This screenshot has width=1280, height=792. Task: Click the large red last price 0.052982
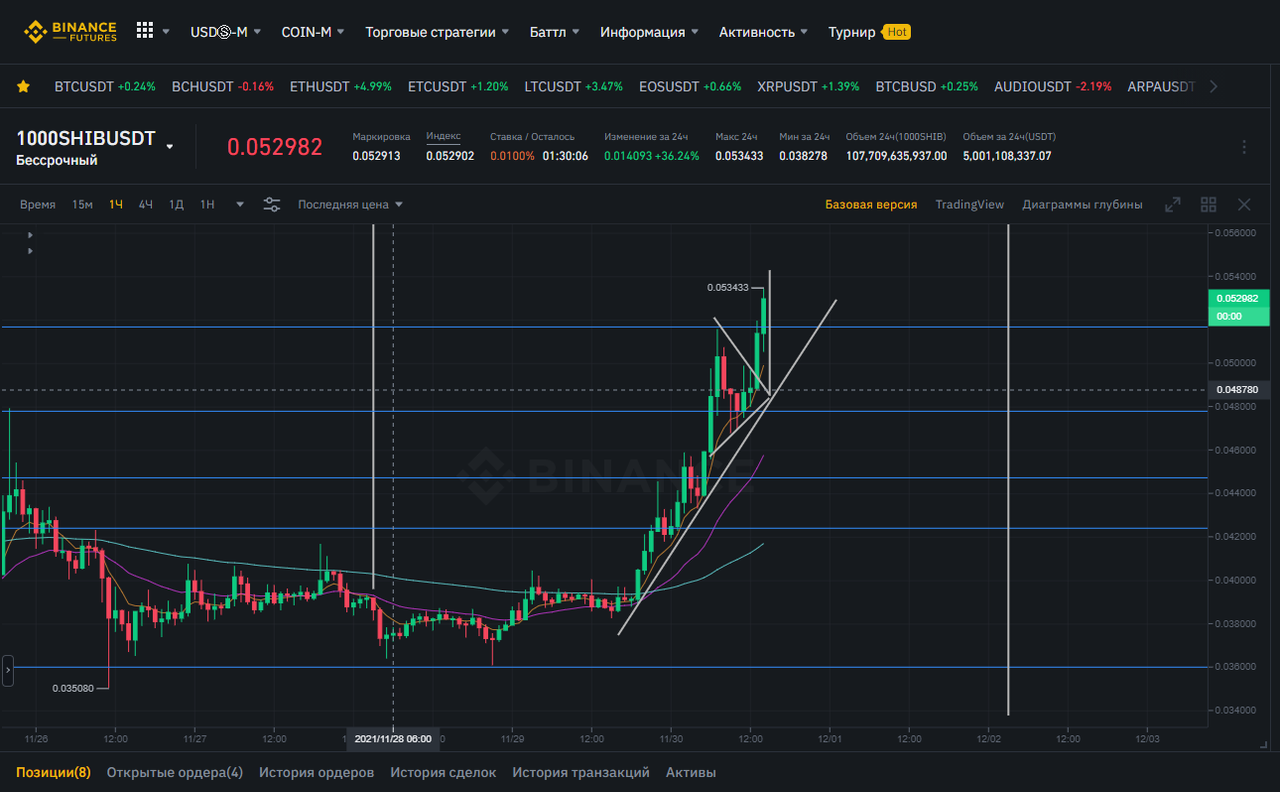tap(275, 147)
